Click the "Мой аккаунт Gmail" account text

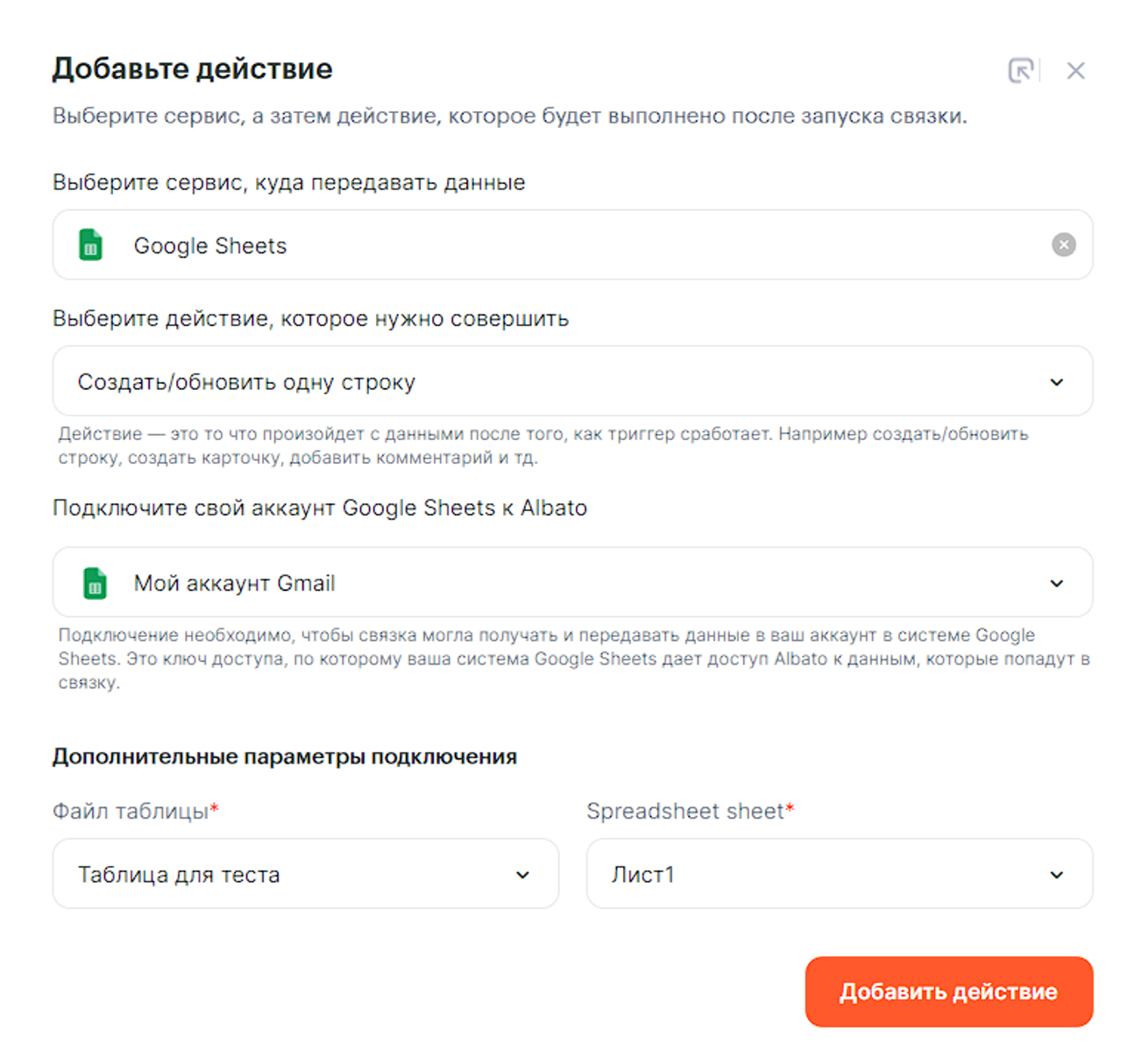pos(234,584)
